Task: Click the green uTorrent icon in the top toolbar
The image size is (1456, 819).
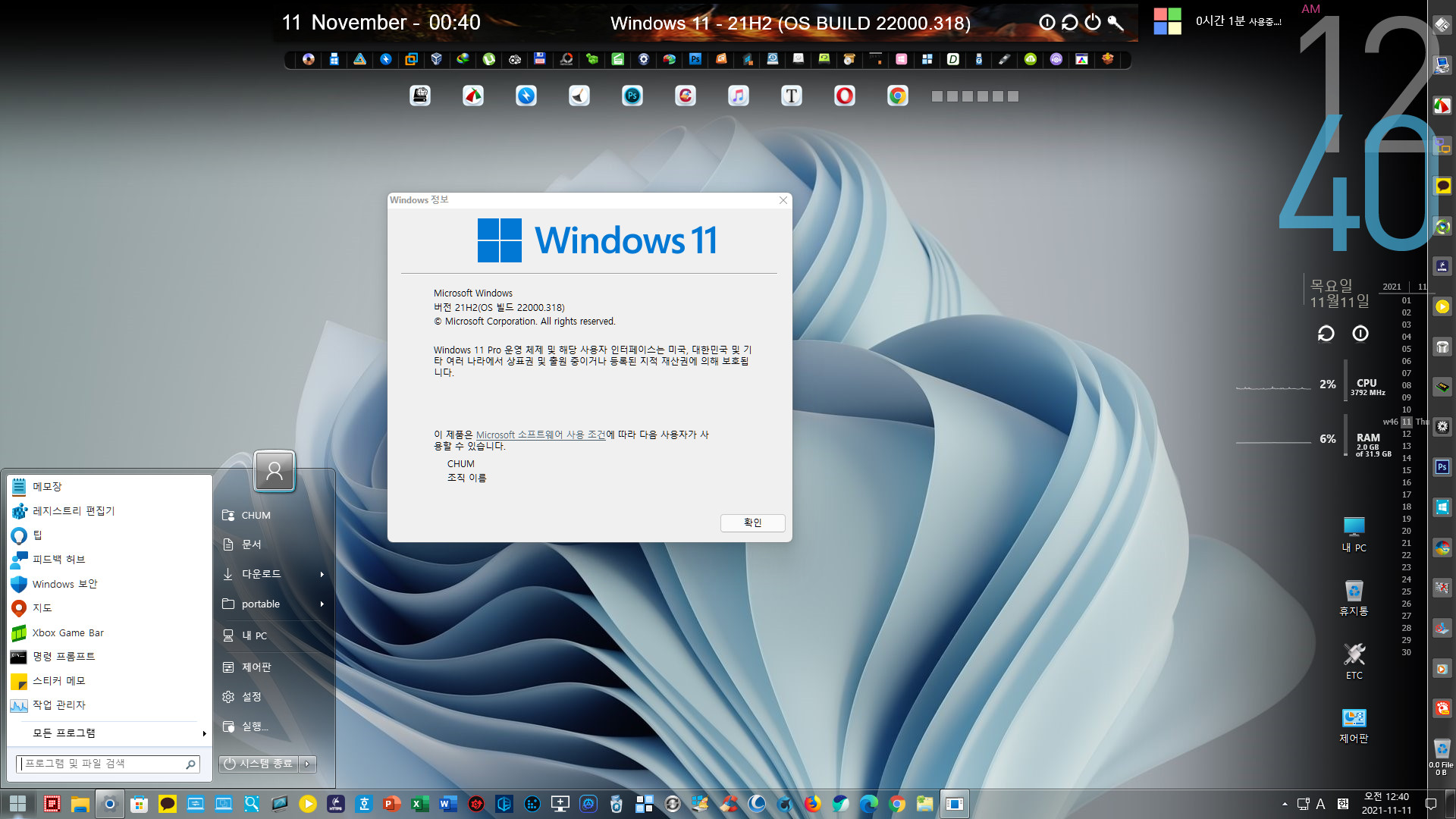Action: coord(489,58)
